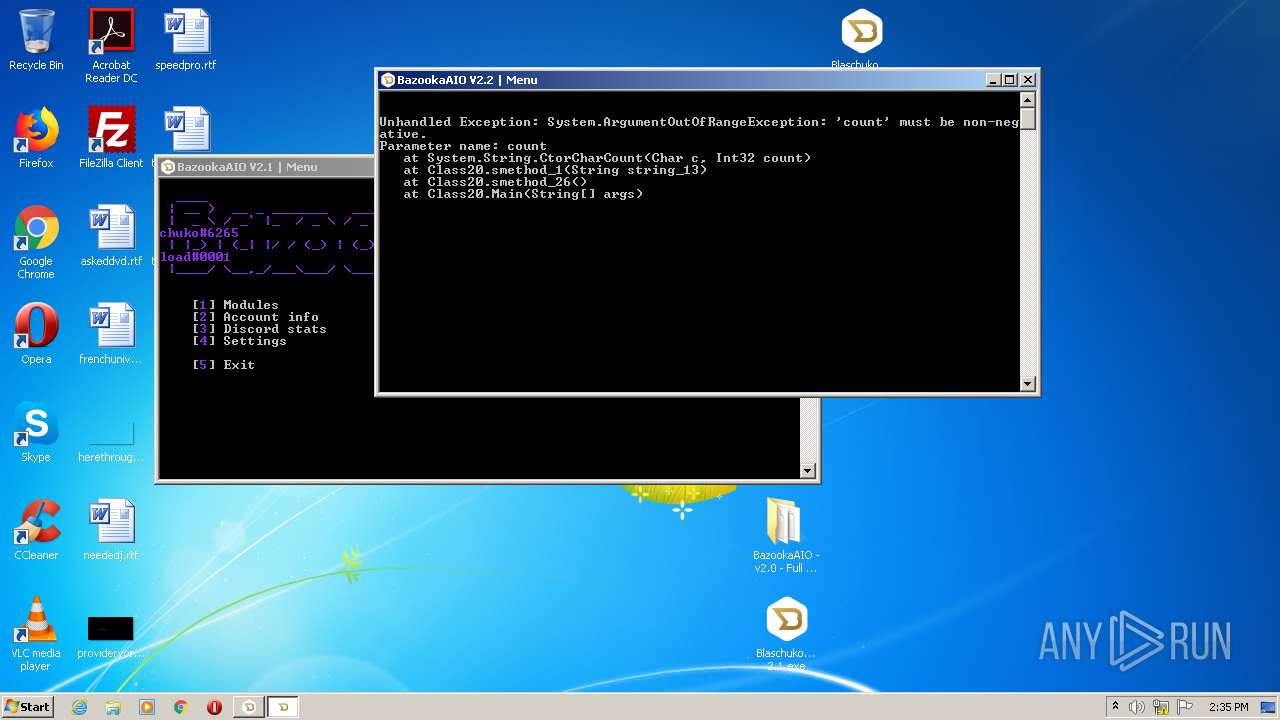The height and width of the screenshot is (720, 1280).
Task: Click the 'Parameter name: count' line
Action: tap(463, 146)
